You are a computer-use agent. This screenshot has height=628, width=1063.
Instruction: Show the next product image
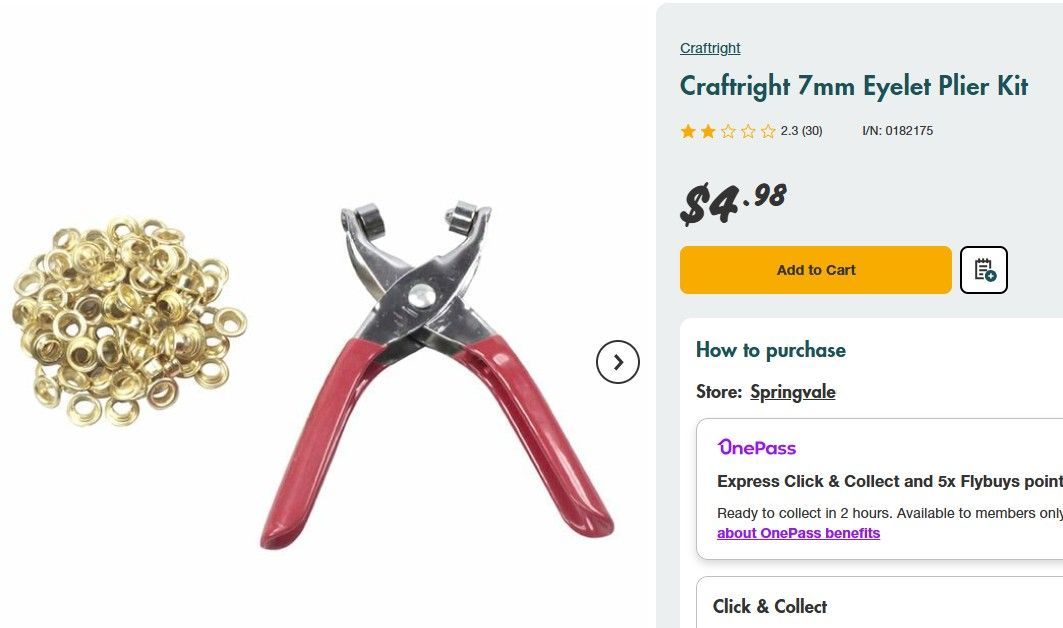point(618,362)
